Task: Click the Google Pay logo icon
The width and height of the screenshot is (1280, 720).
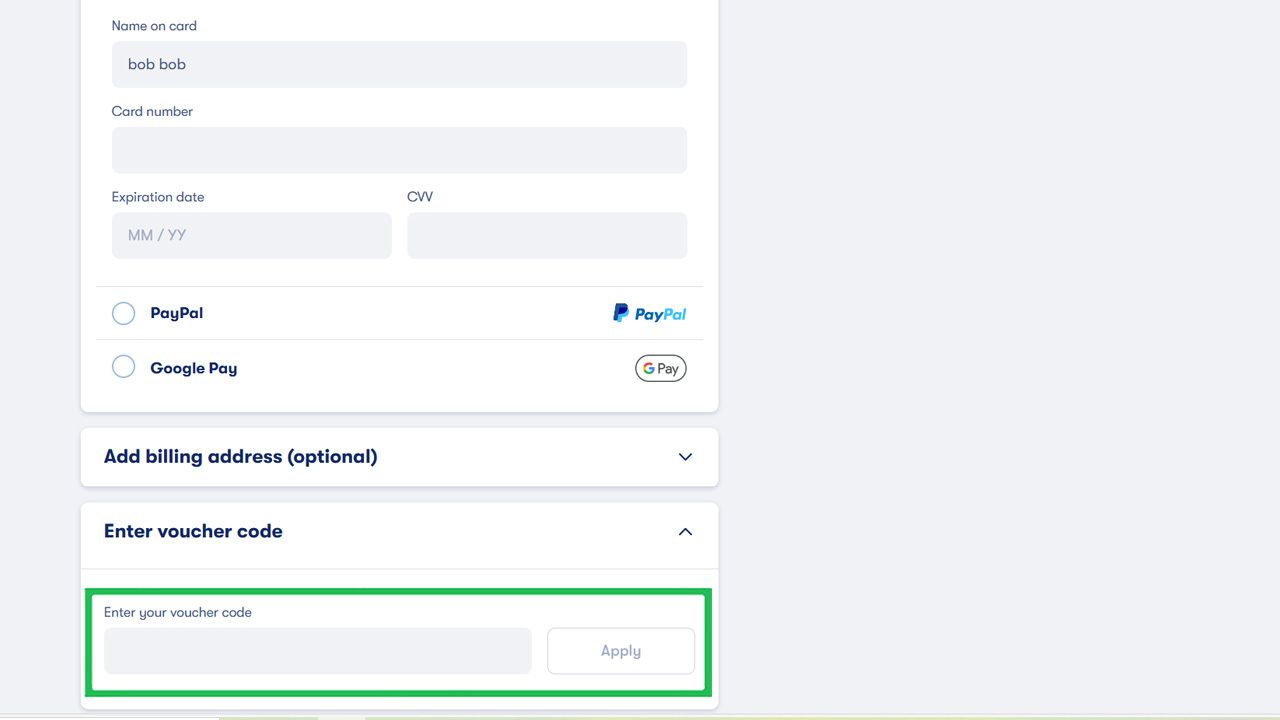Action: point(660,368)
